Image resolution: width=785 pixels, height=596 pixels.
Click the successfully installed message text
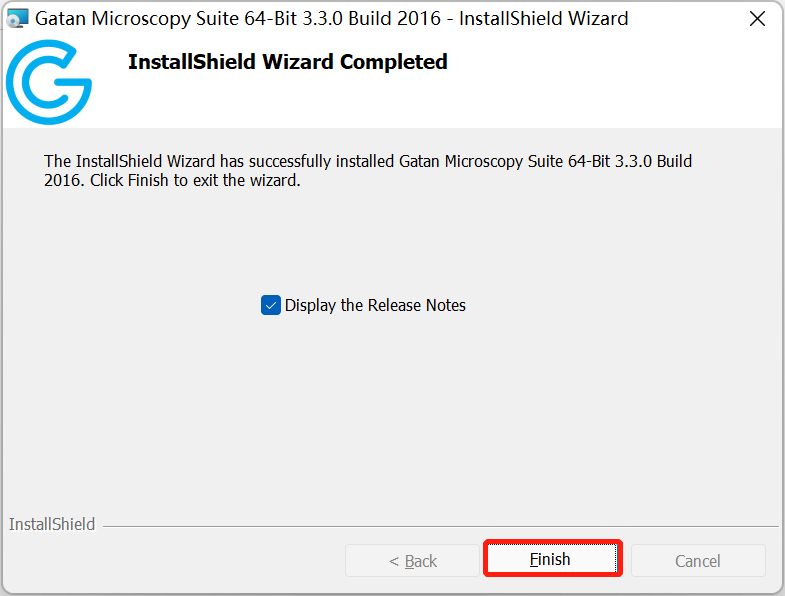[368, 170]
